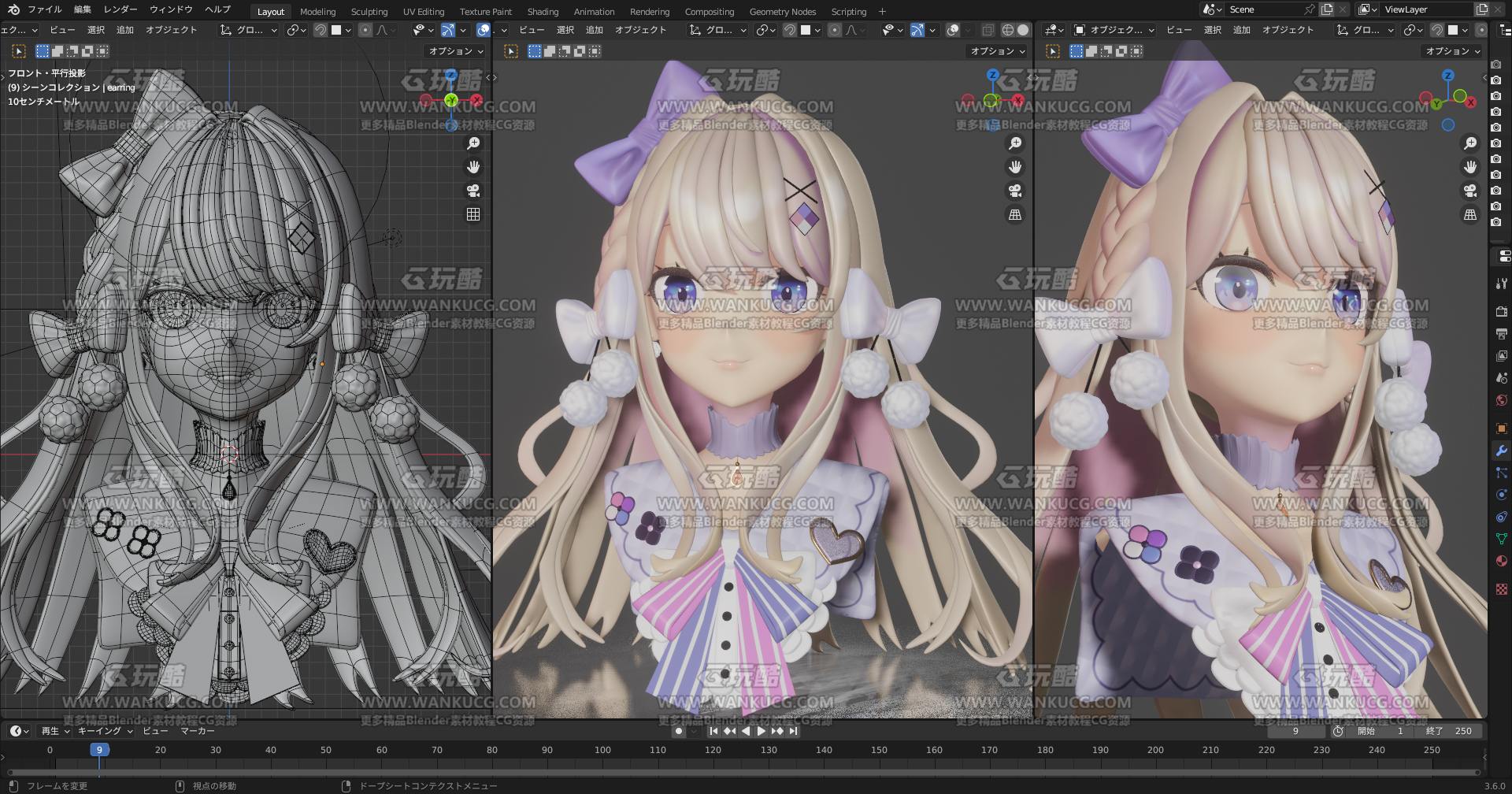Open the Modifier properties wrench tab

pos(1501,451)
